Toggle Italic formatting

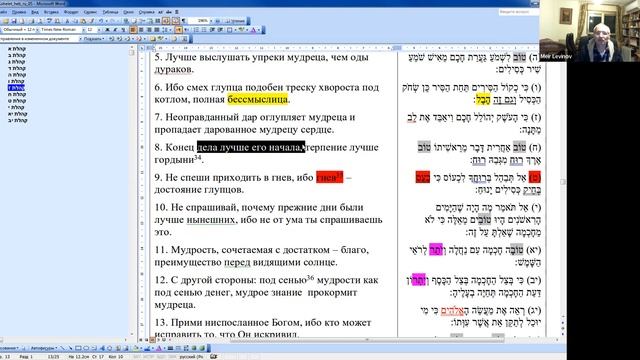116,29
